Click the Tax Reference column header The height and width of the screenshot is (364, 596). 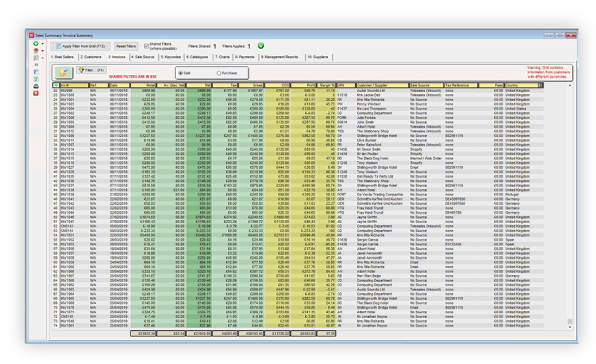(x=461, y=85)
